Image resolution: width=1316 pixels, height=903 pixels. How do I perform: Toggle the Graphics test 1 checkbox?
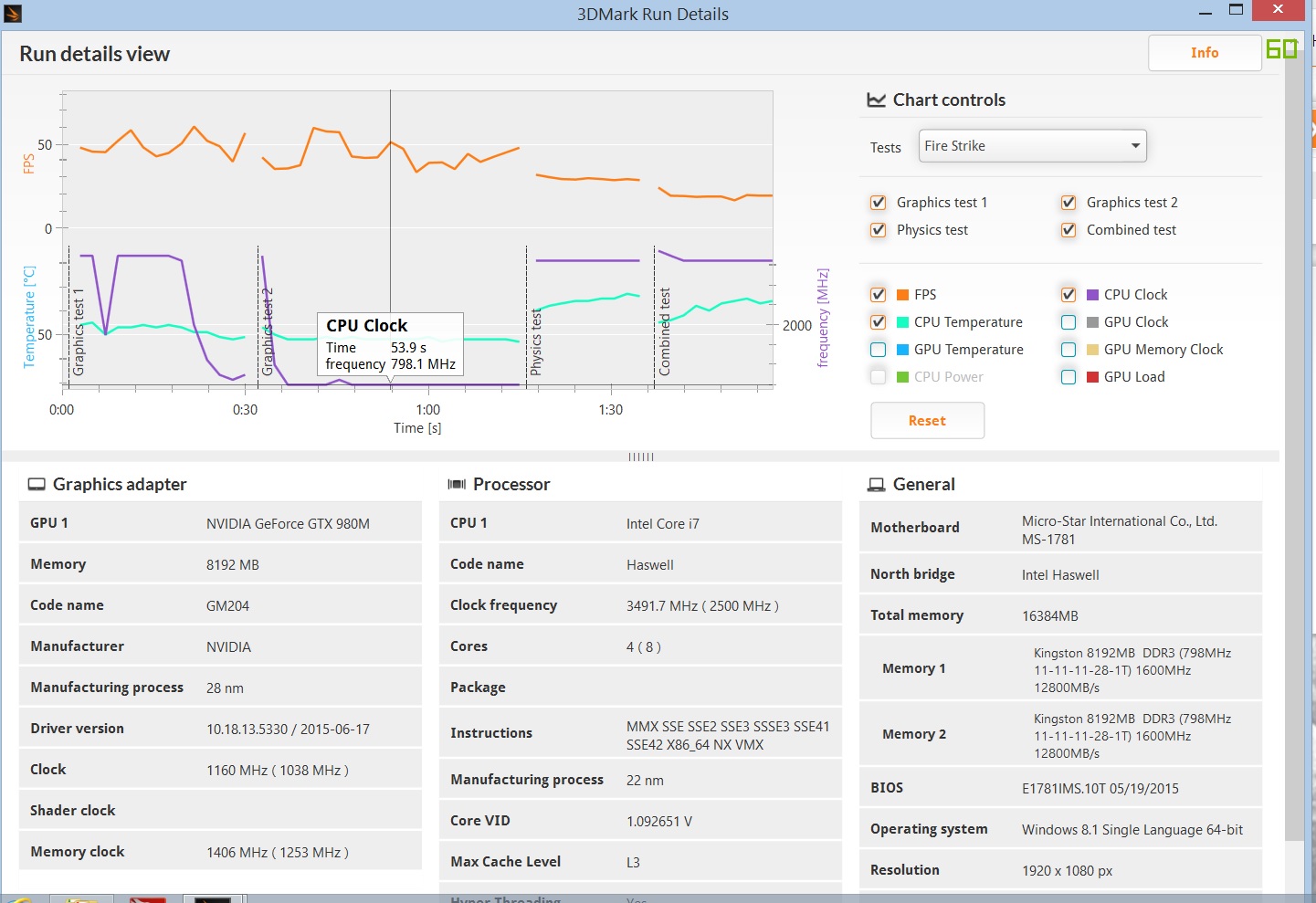pos(879,203)
